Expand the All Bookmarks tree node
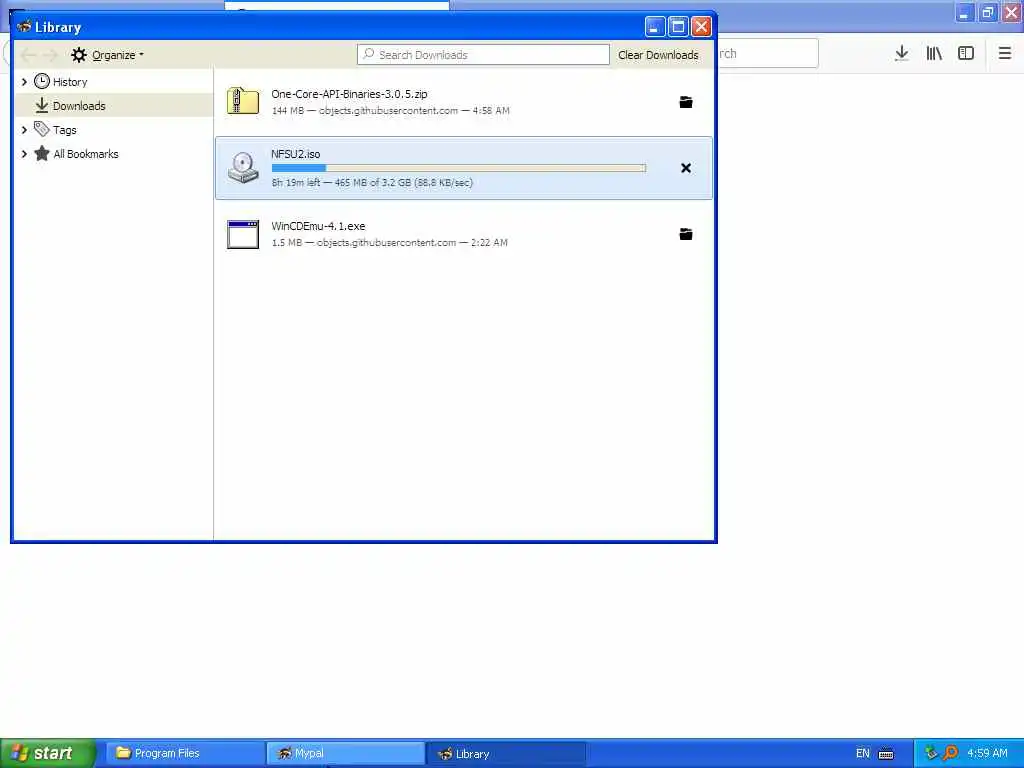This screenshot has width=1024, height=768. click(x=24, y=154)
